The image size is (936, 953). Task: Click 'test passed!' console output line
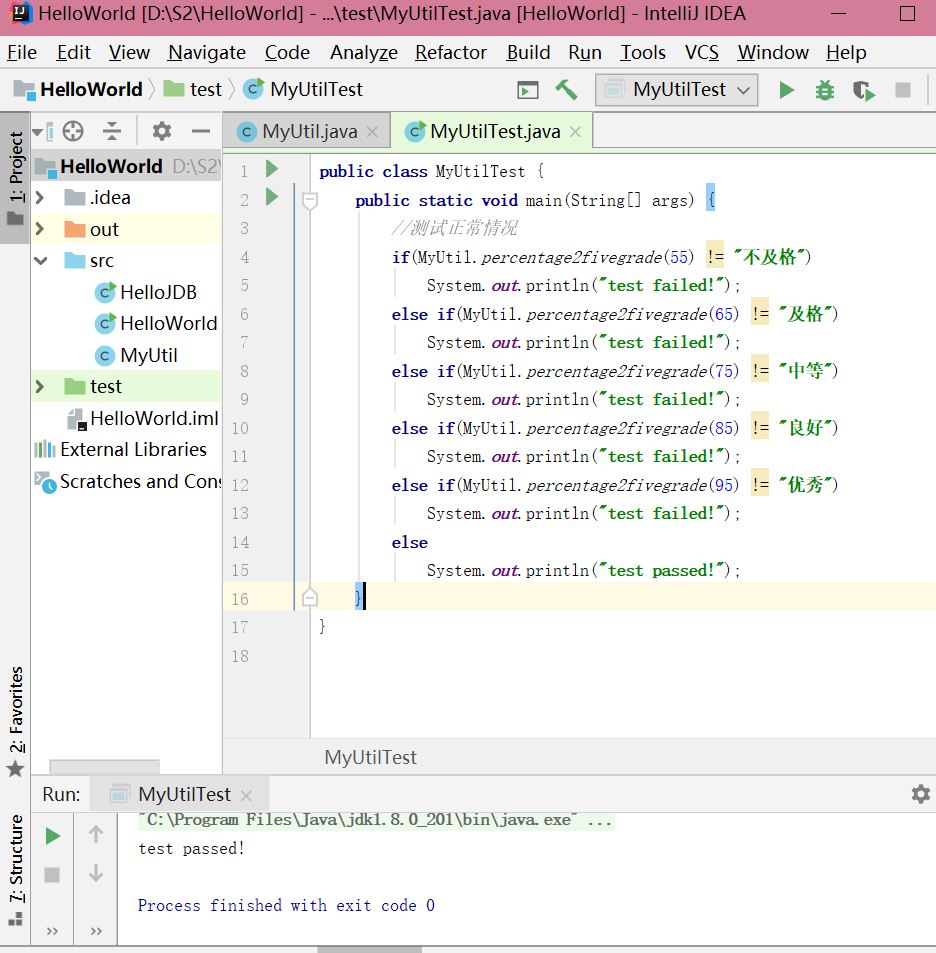(x=191, y=848)
